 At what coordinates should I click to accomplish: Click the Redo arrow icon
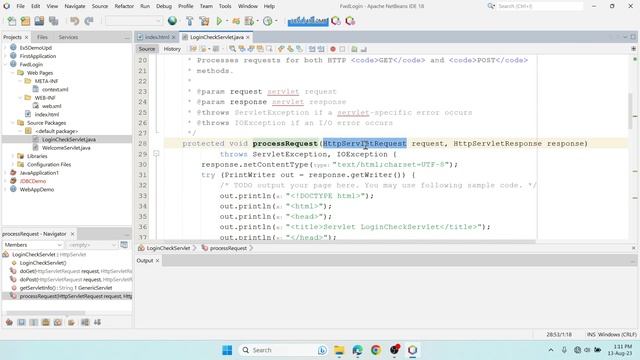point(89,21)
